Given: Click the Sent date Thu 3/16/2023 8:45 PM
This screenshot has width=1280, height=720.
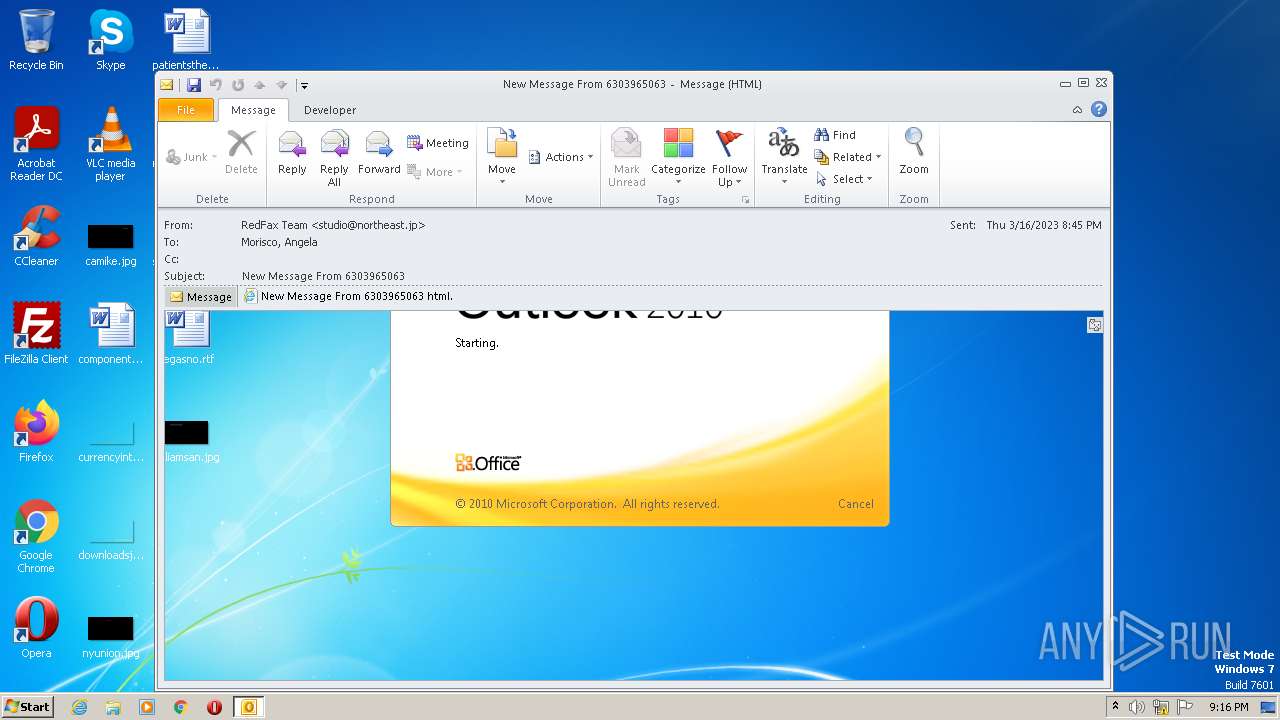Looking at the screenshot, I should [1044, 226].
